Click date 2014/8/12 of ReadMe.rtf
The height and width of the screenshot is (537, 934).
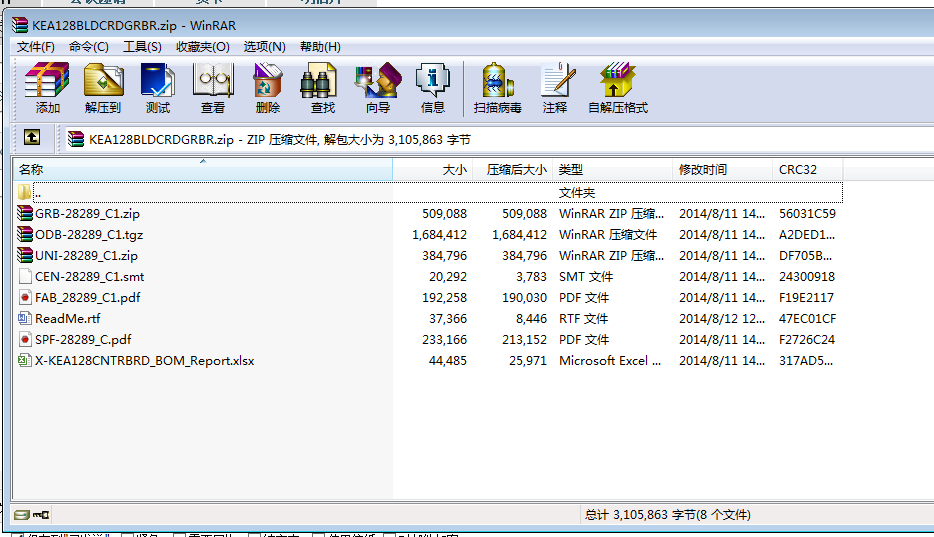(722, 319)
